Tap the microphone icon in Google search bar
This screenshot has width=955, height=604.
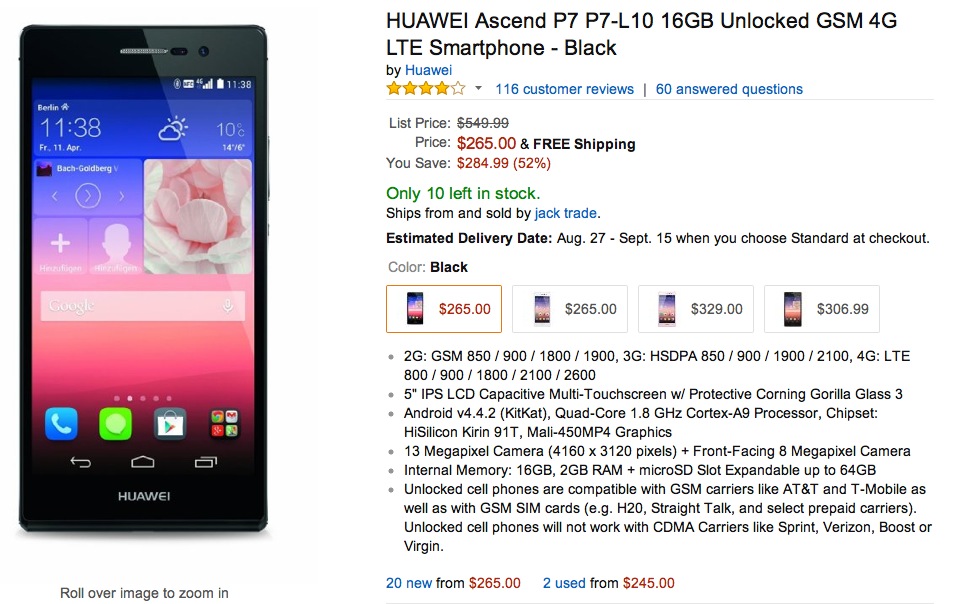coord(228,305)
